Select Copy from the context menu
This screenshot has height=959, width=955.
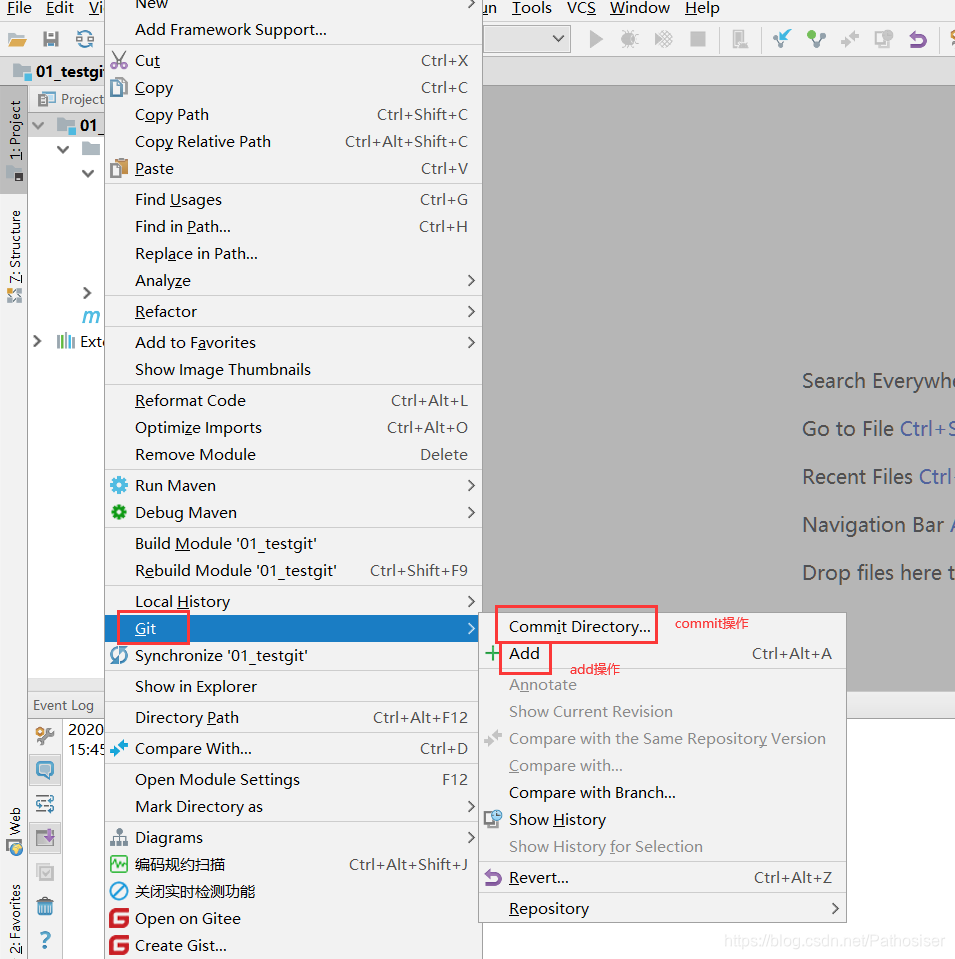293,87
